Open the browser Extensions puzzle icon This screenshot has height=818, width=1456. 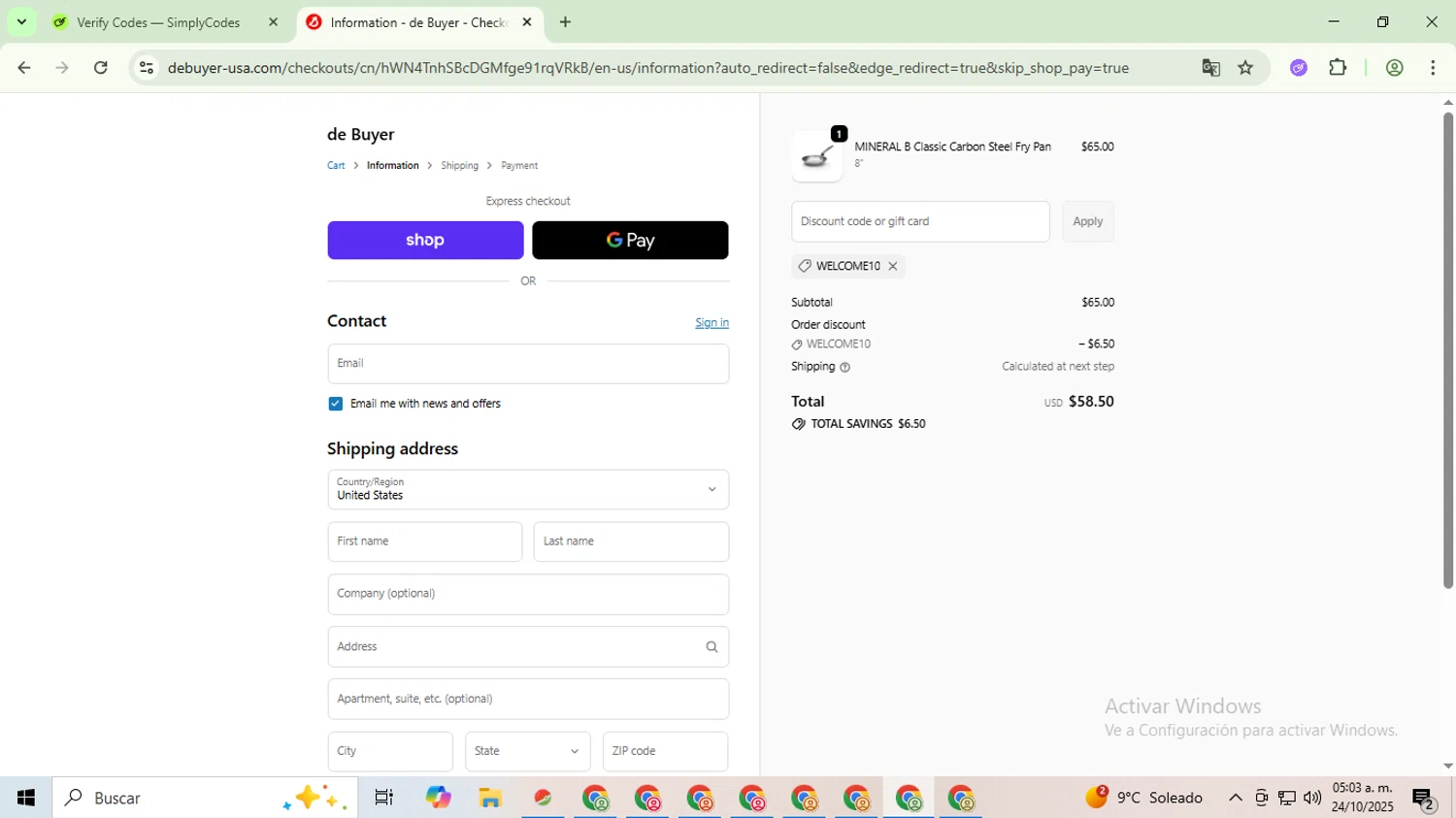coord(1338,68)
